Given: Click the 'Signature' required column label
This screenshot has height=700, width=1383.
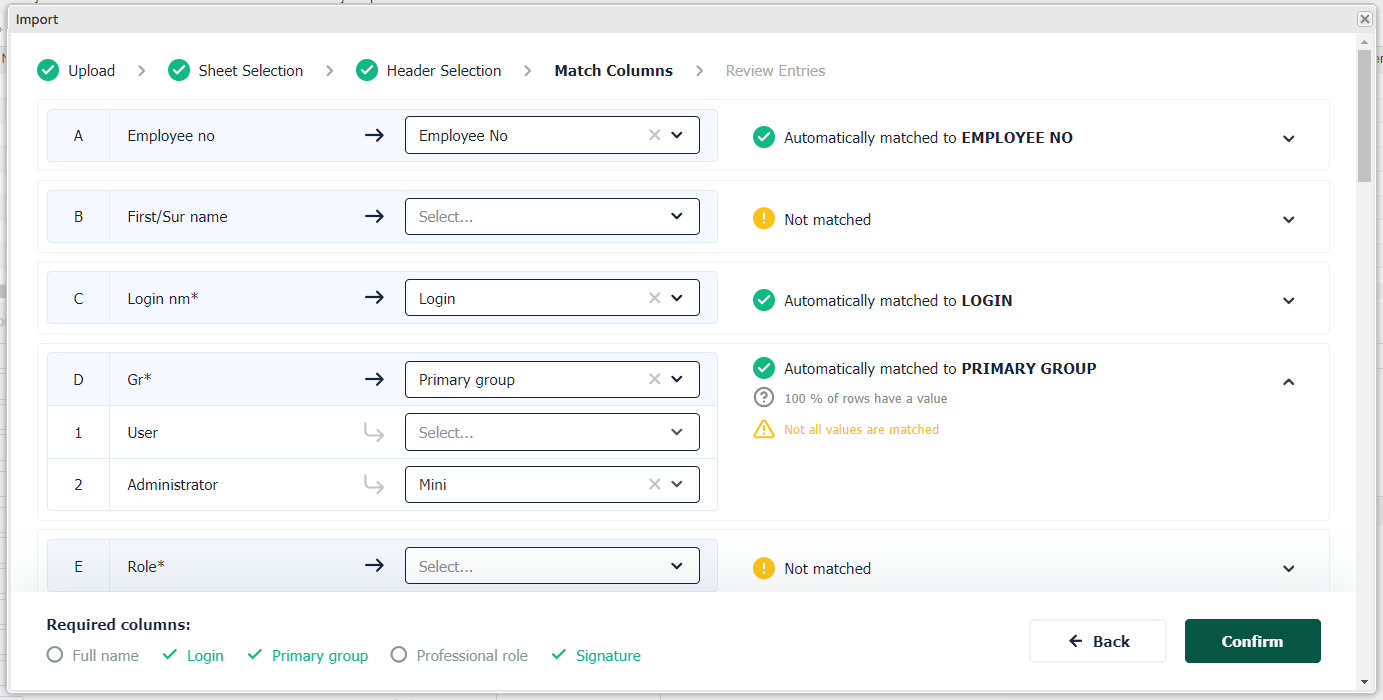Looking at the screenshot, I should point(608,655).
